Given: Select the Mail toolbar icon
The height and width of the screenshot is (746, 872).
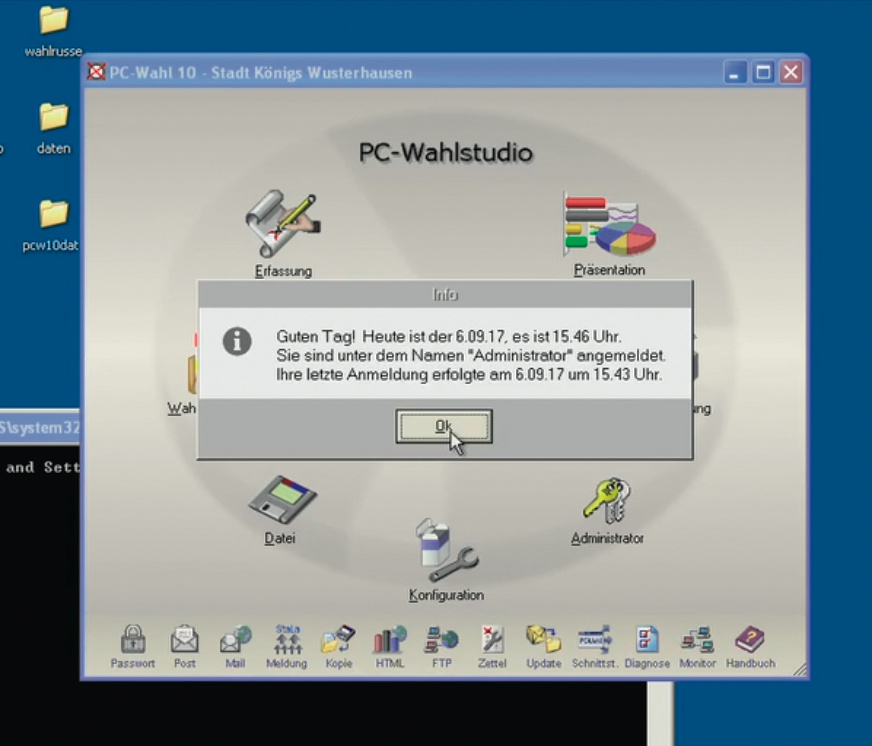Looking at the screenshot, I should point(236,640).
